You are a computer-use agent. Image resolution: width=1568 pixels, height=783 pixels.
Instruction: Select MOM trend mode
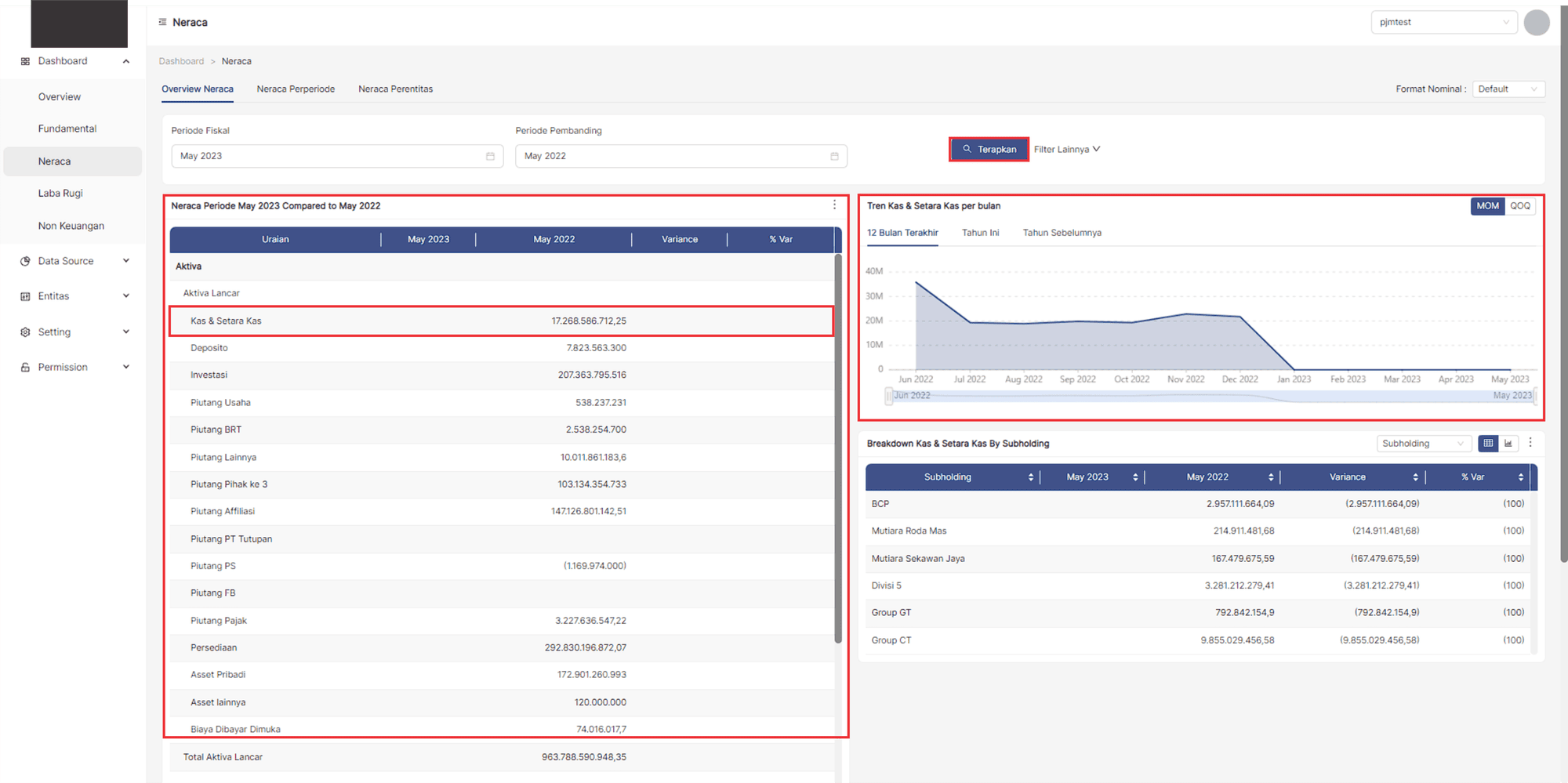click(x=1487, y=206)
